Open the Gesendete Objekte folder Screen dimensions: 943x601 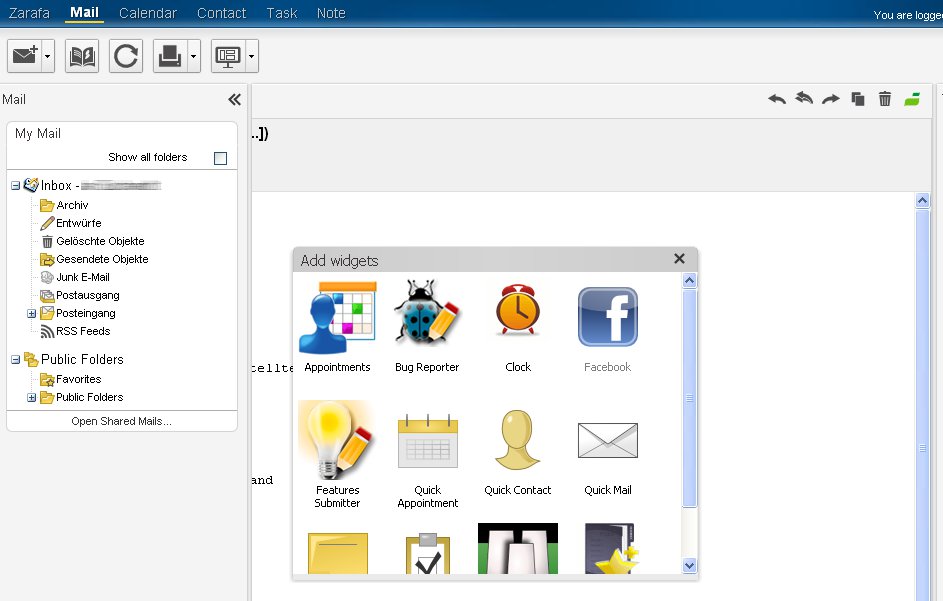[102, 259]
